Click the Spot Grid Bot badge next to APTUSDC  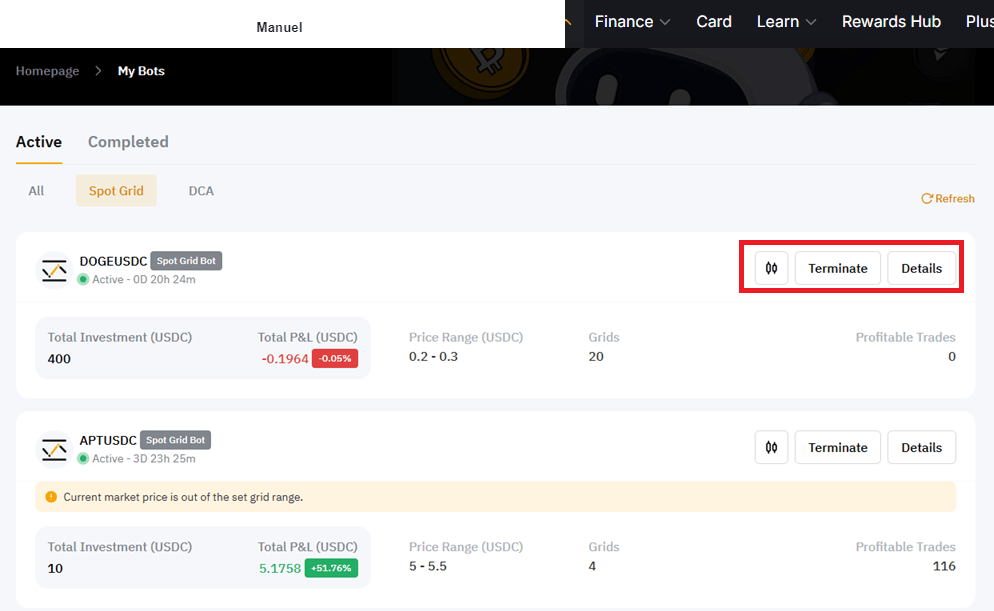click(x=176, y=439)
